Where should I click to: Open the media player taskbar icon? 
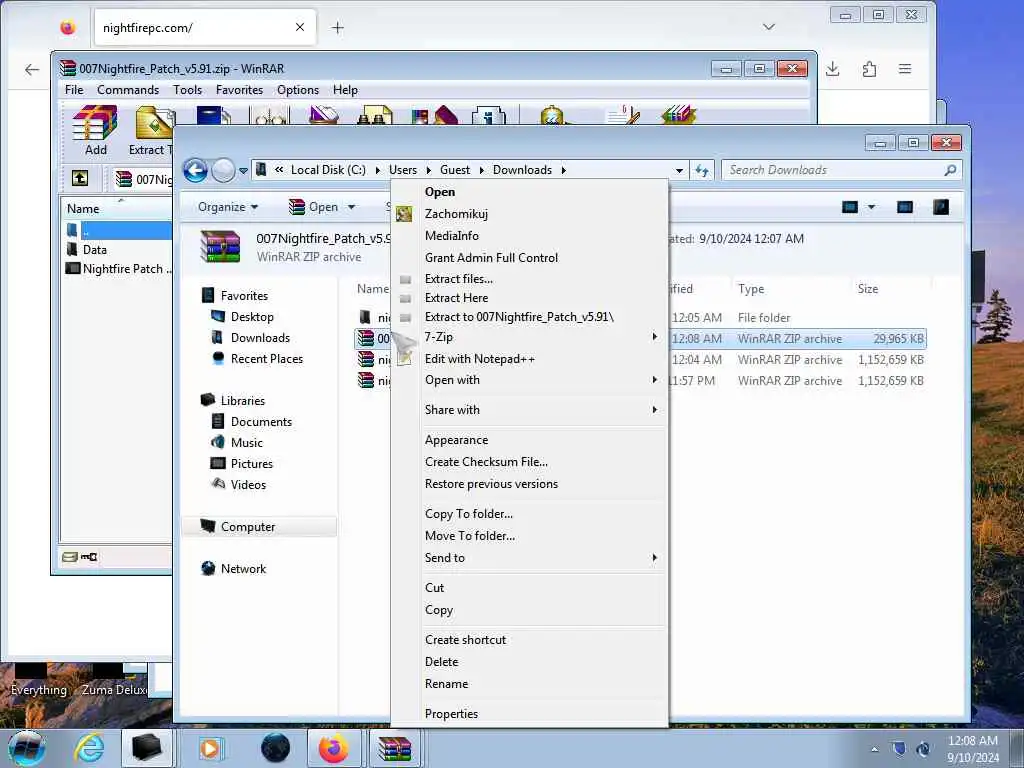(210, 748)
